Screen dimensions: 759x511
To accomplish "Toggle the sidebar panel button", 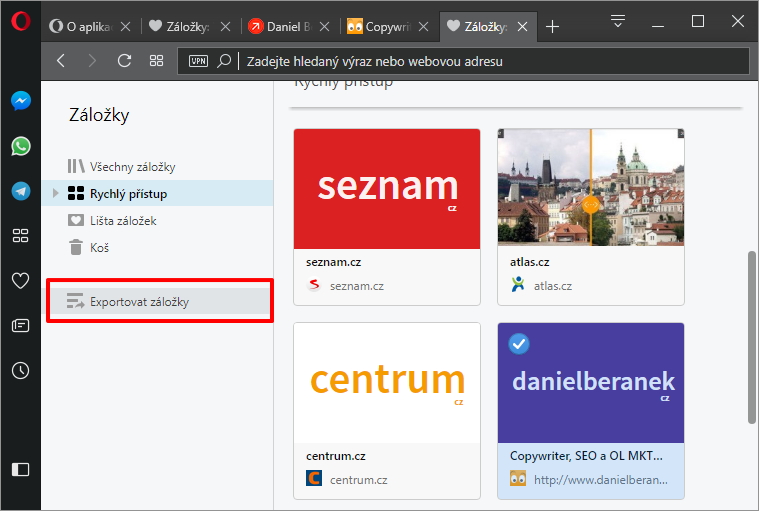I will (20, 469).
